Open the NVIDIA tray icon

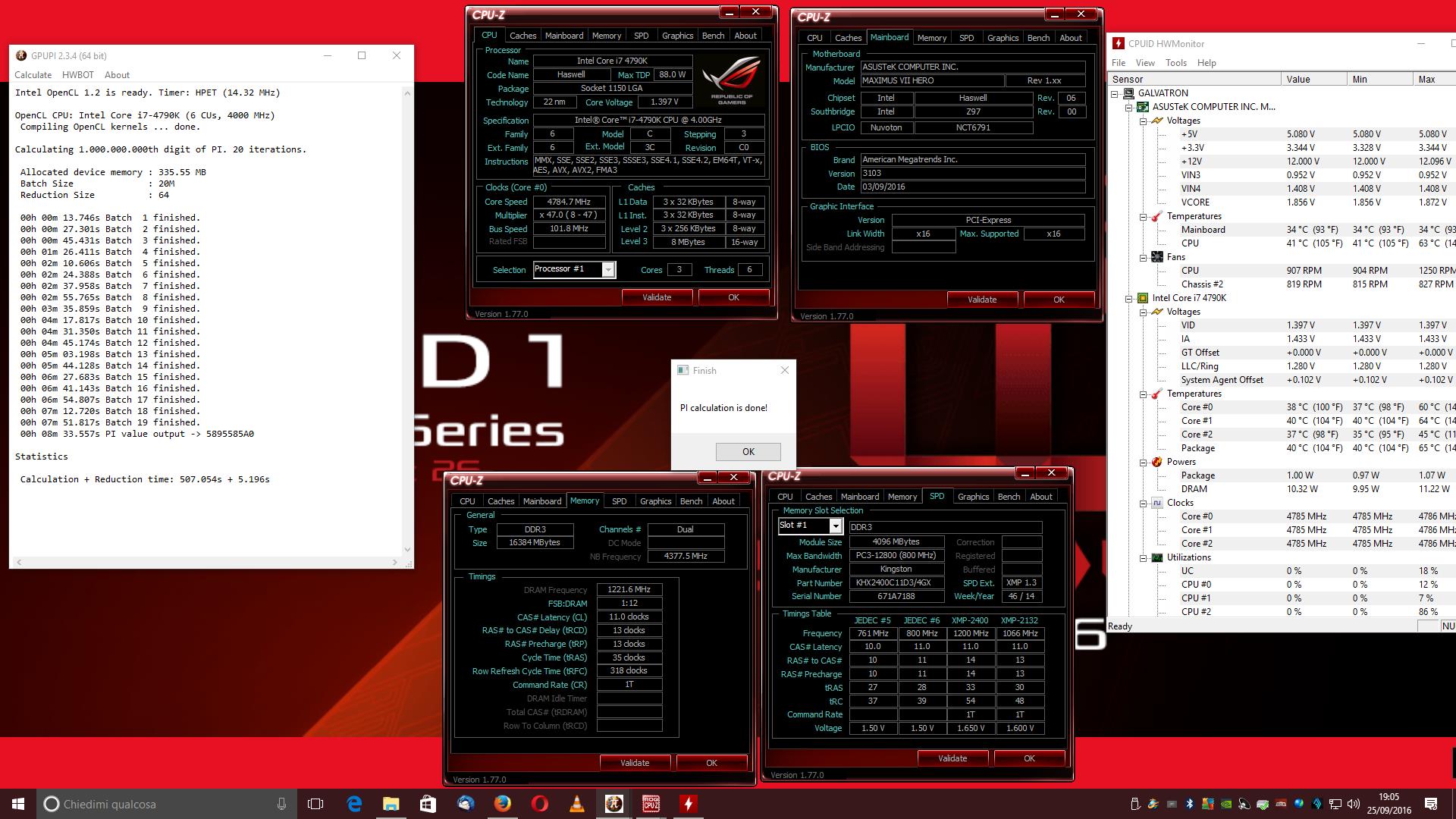click(x=1226, y=804)
